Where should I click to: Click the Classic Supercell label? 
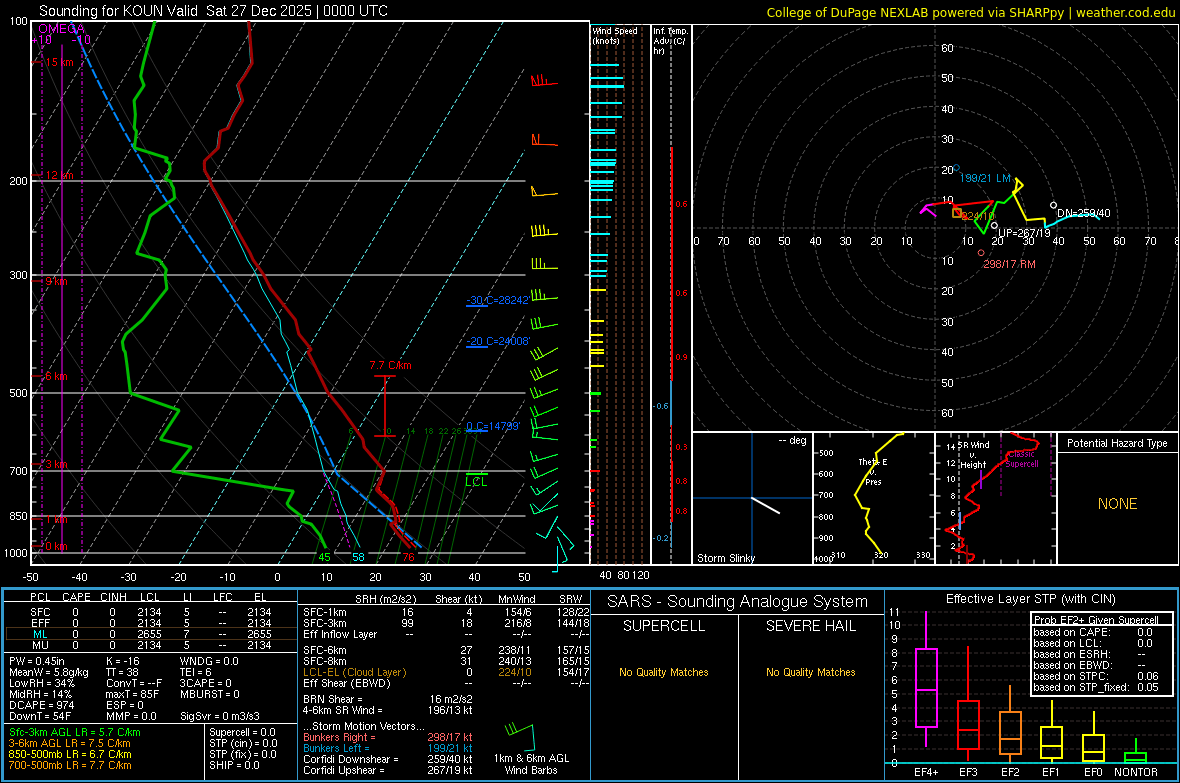(x=1021, y=459)
